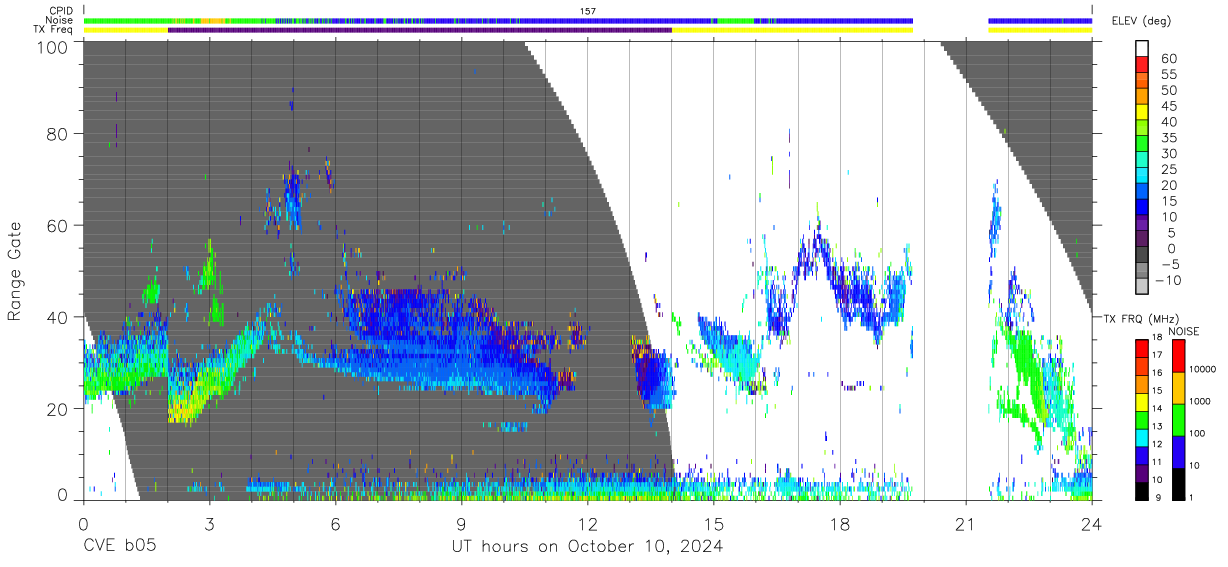Click the purple 10–11 MHz TX FRQ swatch
1228x567 pixels.
click(1142, 474)
